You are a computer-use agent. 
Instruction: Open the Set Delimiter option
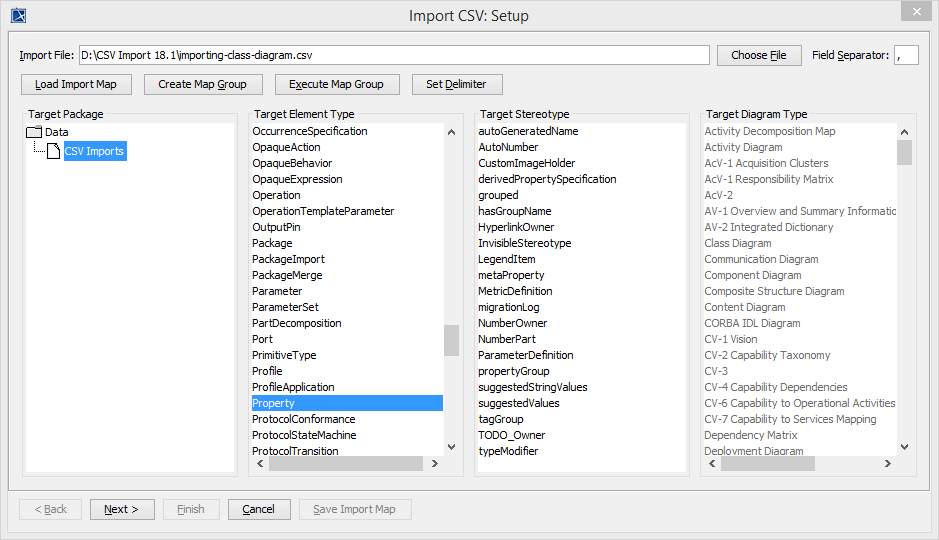[456, 84]
